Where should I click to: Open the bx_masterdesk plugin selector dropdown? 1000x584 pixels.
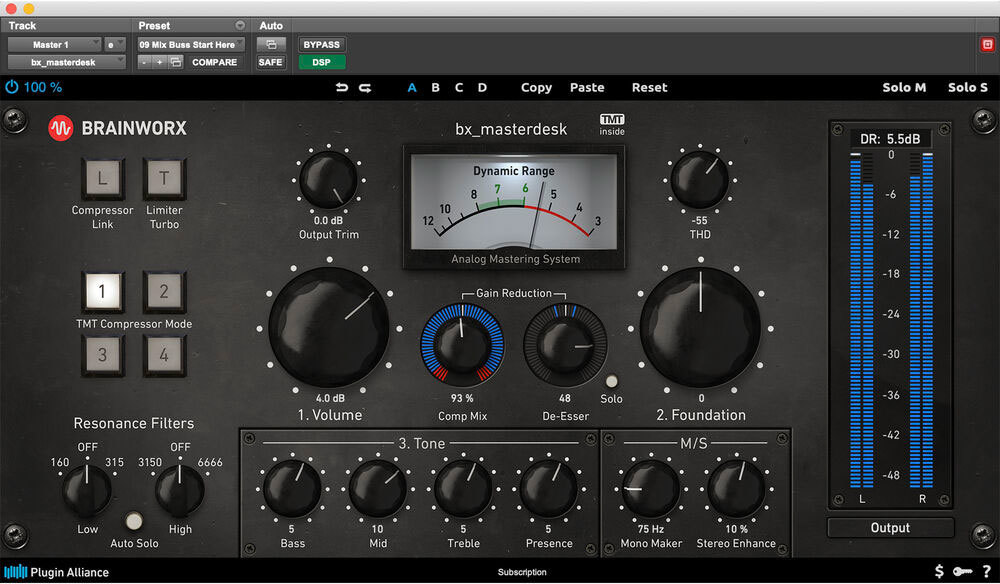[67, 62]
